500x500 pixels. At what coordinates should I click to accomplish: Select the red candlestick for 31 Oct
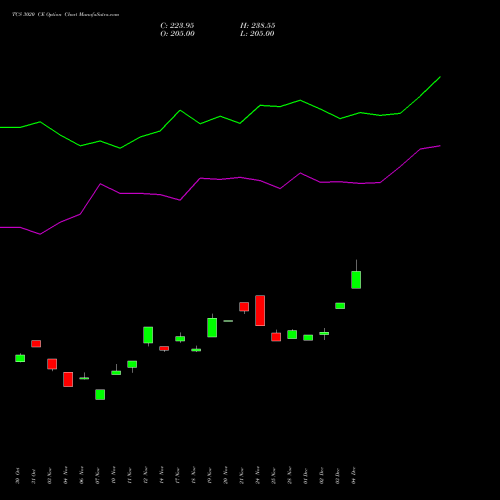tap(36, 344)
